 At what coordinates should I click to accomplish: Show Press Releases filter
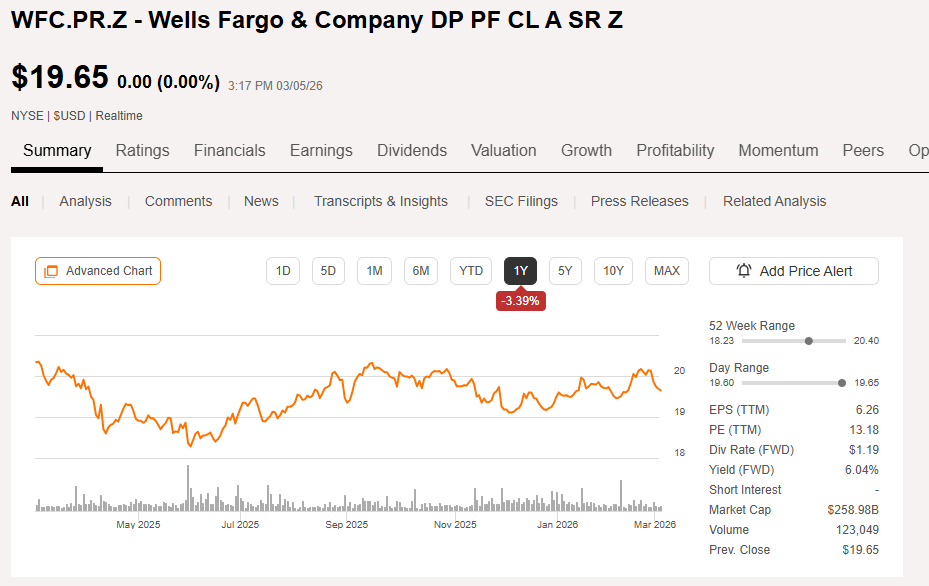point(639,201)
